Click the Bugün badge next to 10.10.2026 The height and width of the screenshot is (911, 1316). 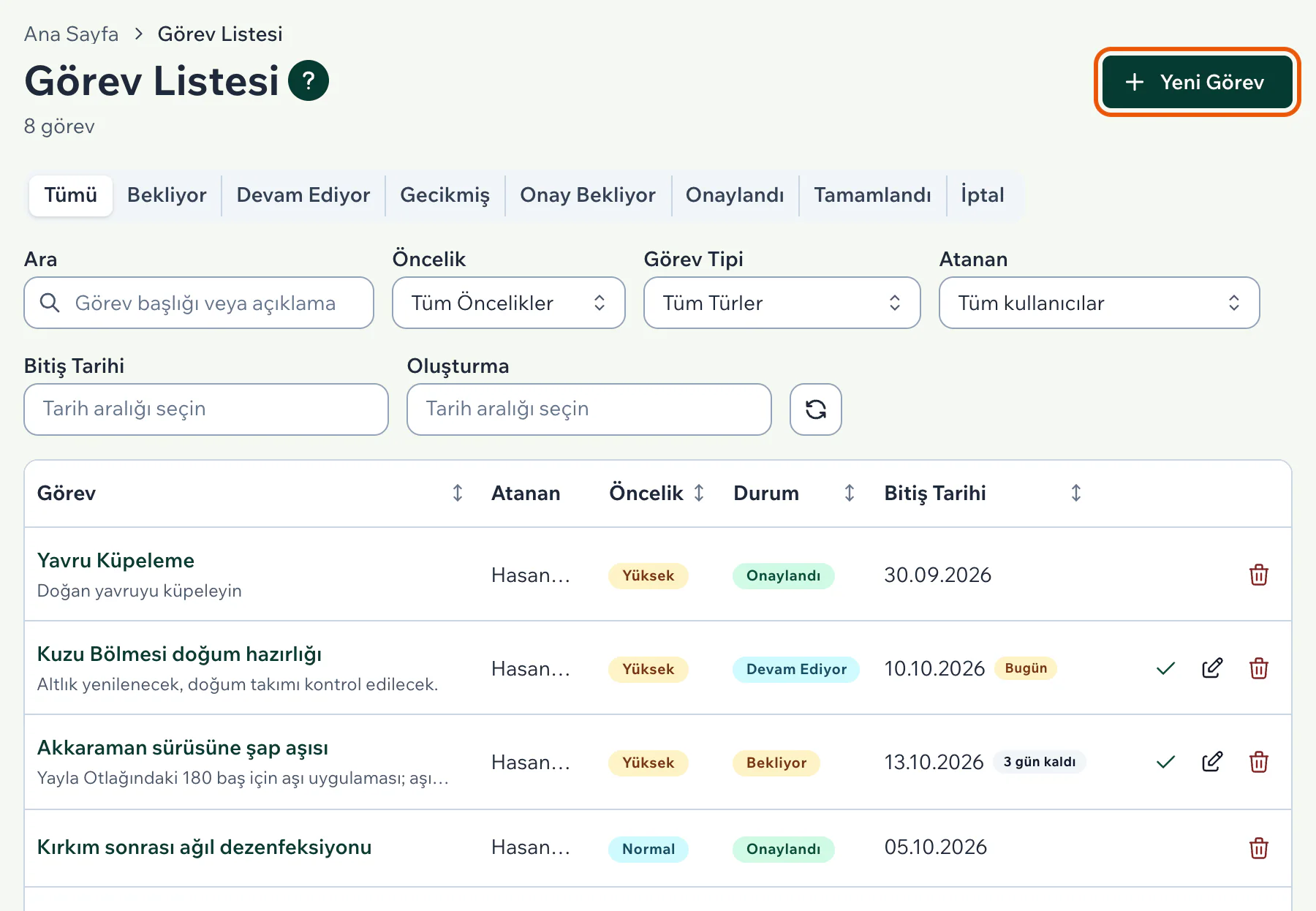tap(1026, 668)
